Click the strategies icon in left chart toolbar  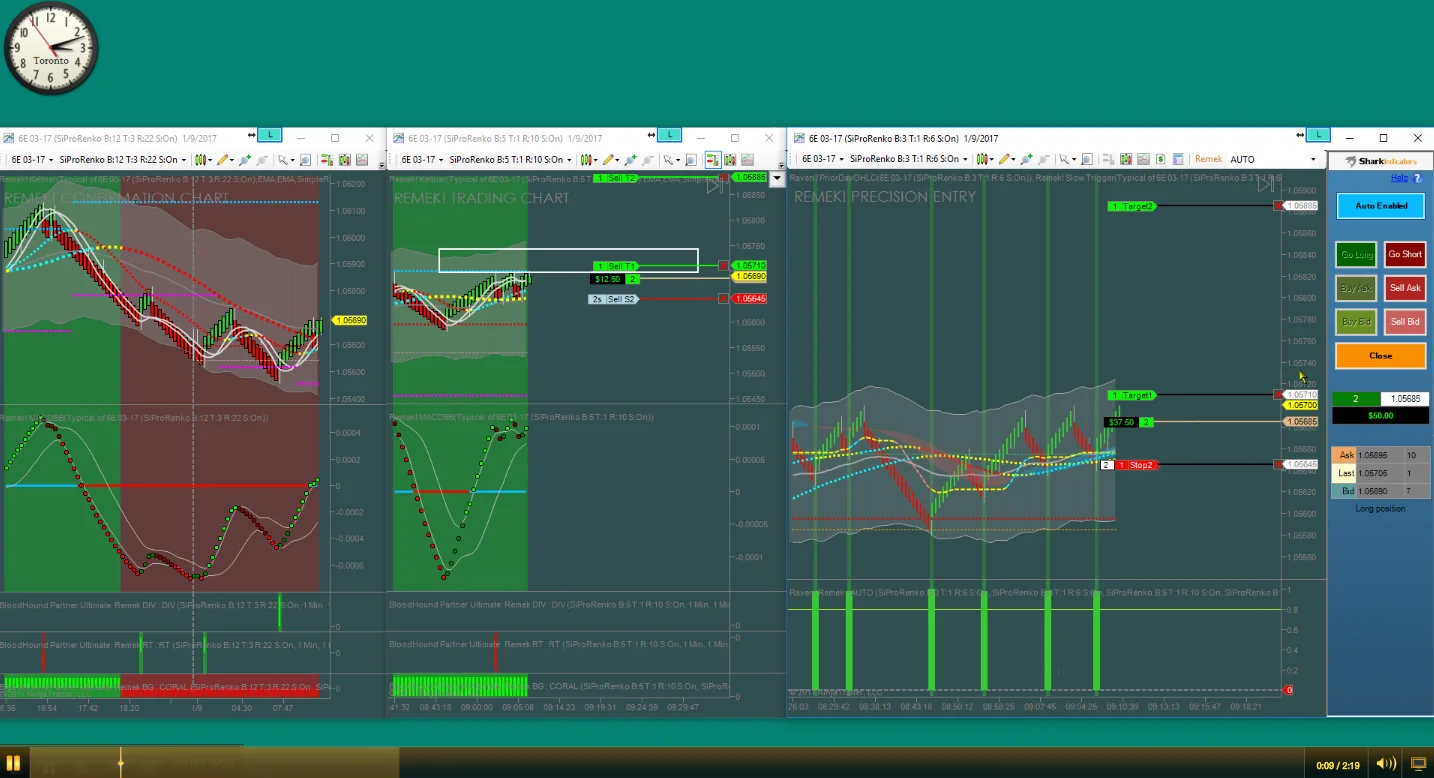[362, 159]
